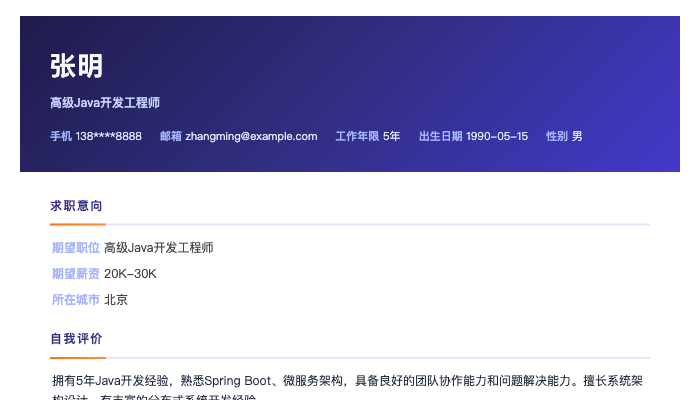Click the city value 北京
Screen dimensions: 700x400
coord(116,300)
